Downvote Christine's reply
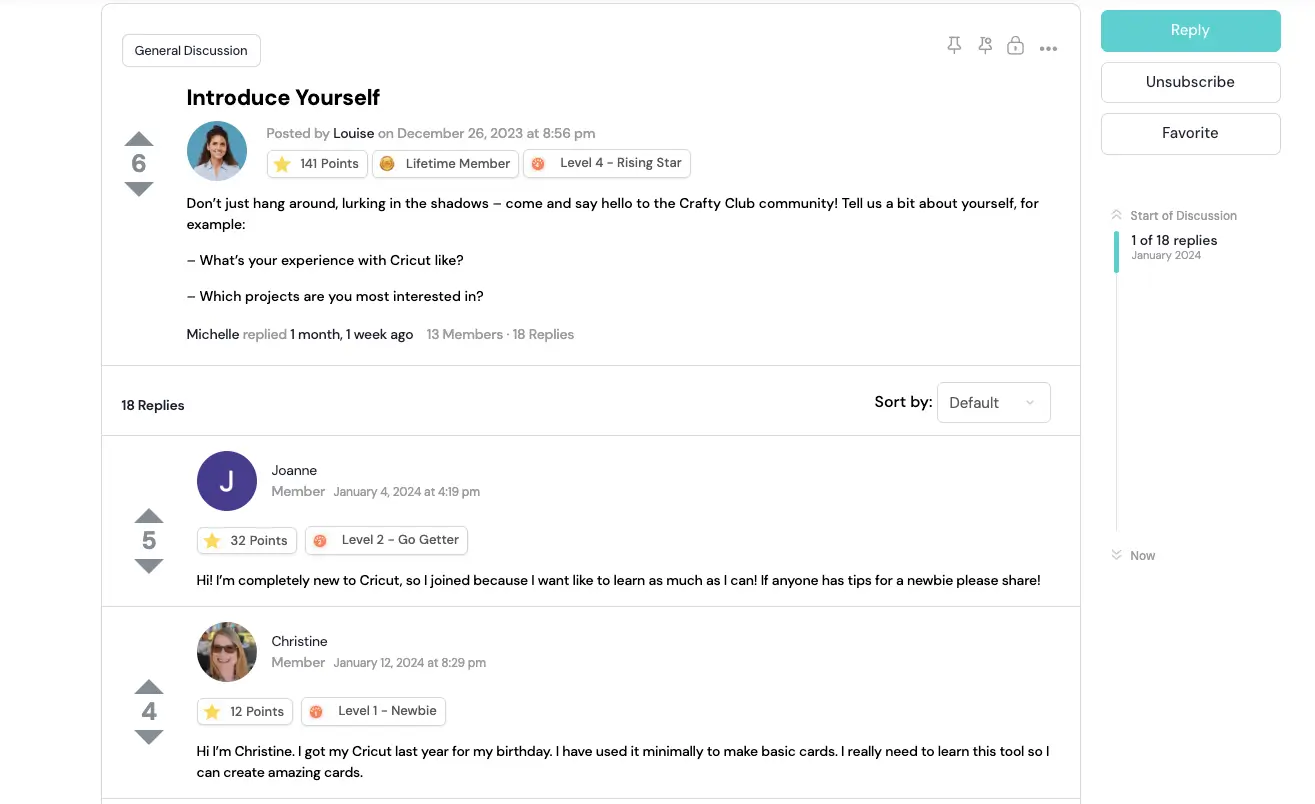Viewport: 1315px width, 804px height. 149,737
